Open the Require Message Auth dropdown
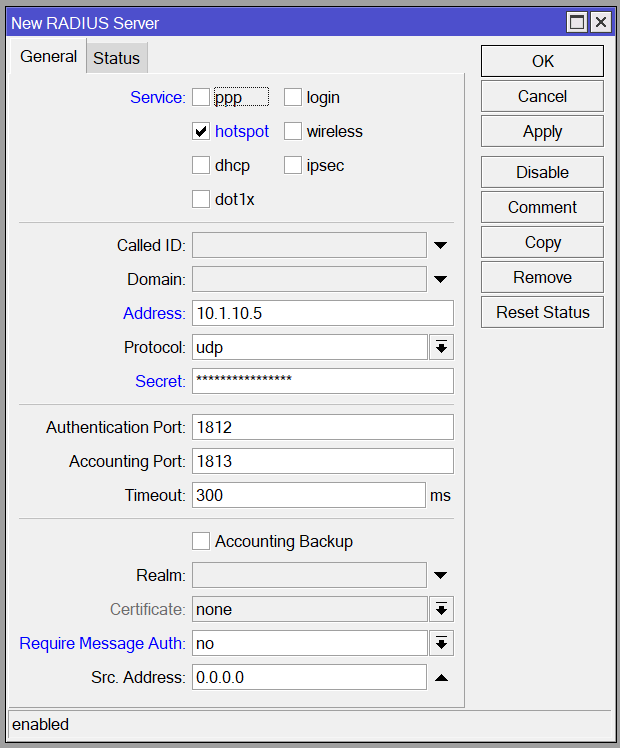Viewport: 620px width, 748px height. click(441, 643)
